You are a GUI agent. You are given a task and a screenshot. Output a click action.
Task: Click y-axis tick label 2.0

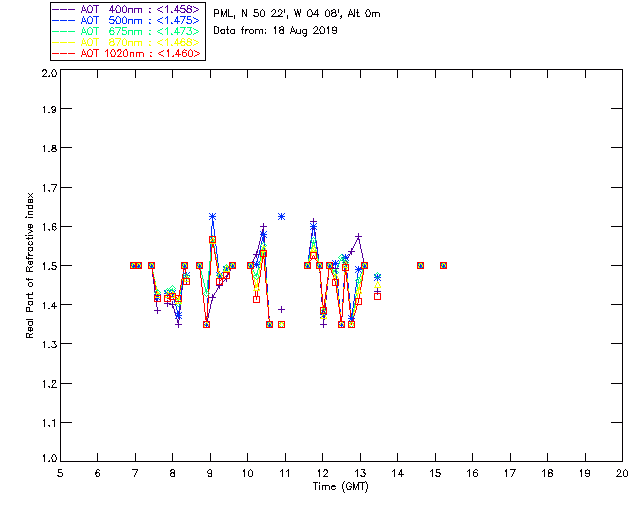point(49,73)
